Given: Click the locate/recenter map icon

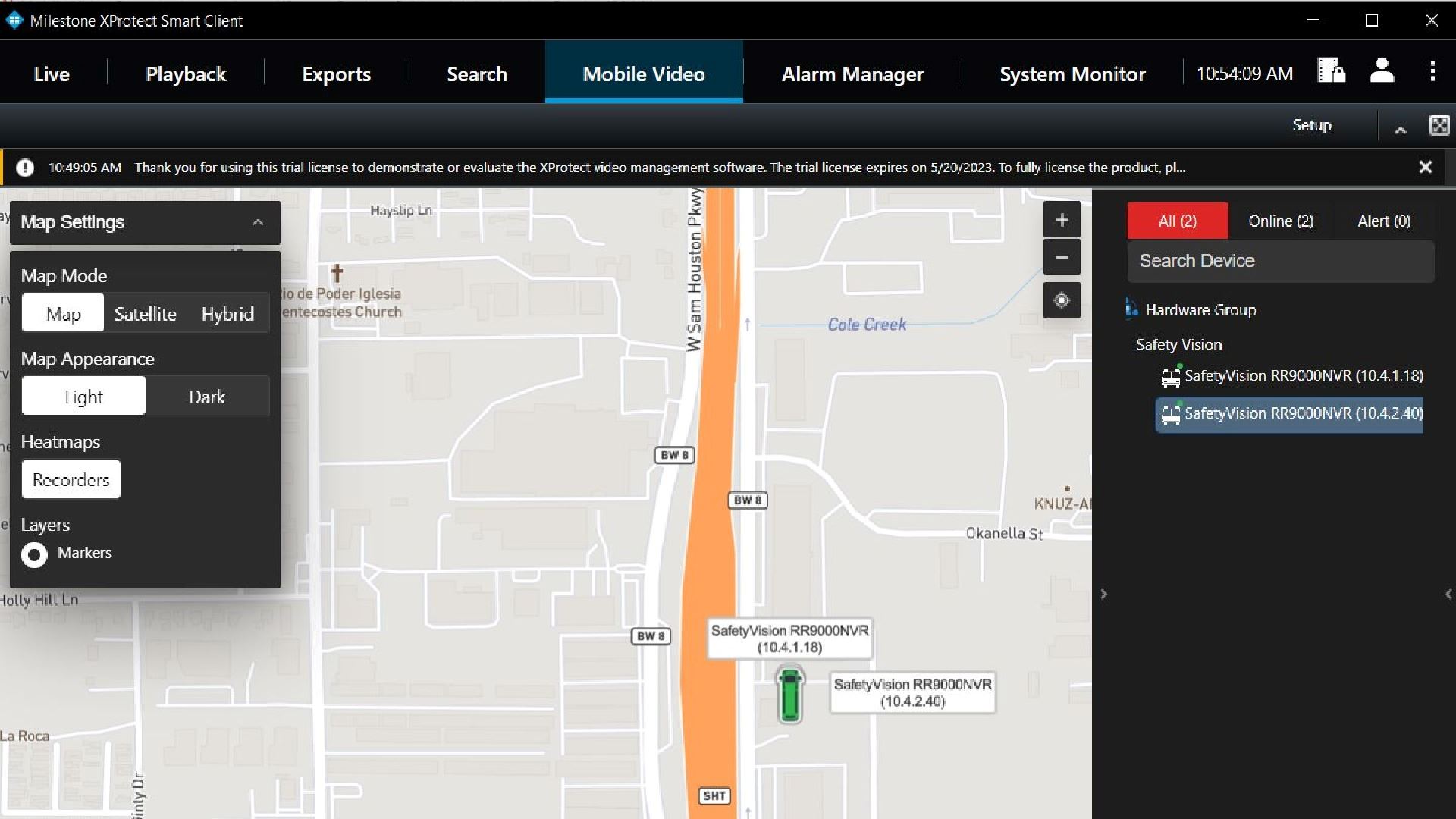Looking at the screenshot, I should point(1062,300).
